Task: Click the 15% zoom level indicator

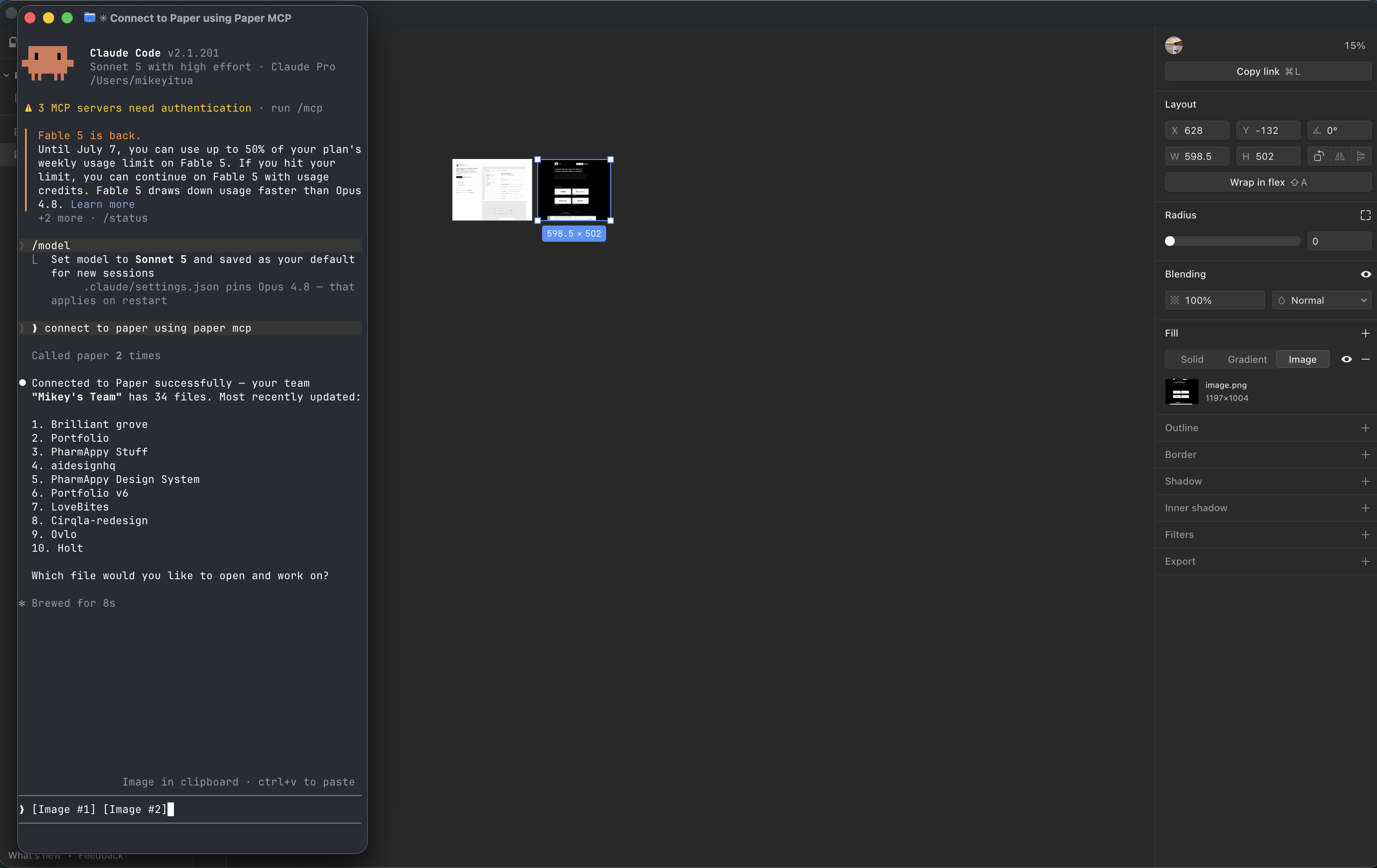Action: (x=1354, y=46)
